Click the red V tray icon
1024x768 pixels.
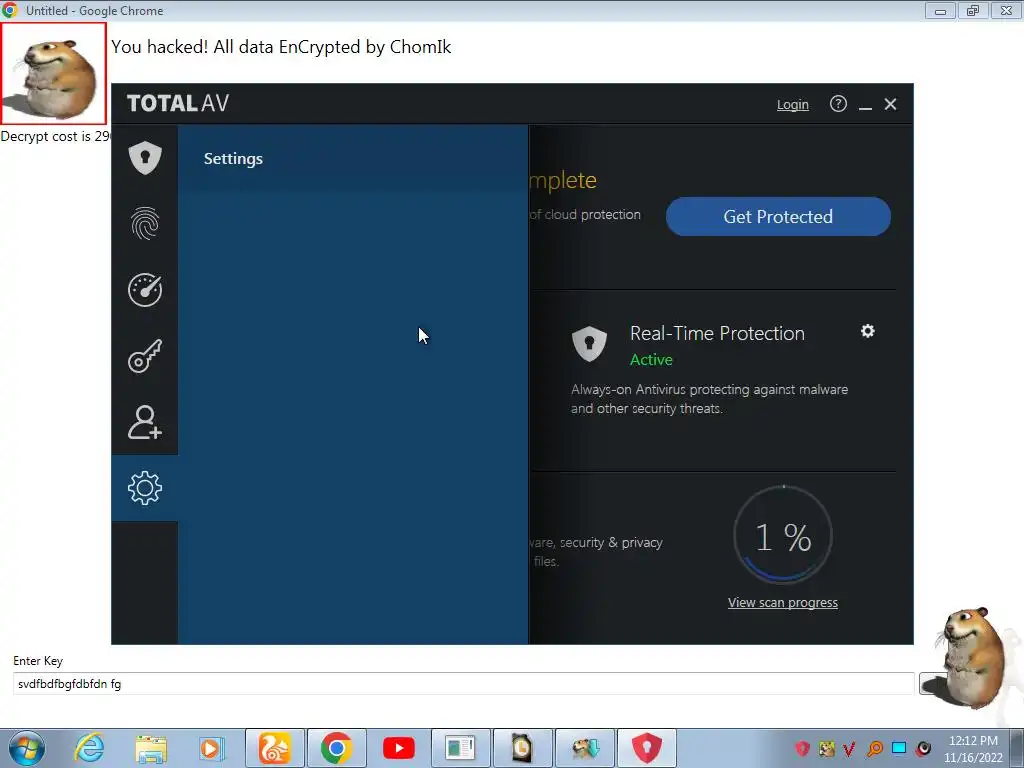850,748
